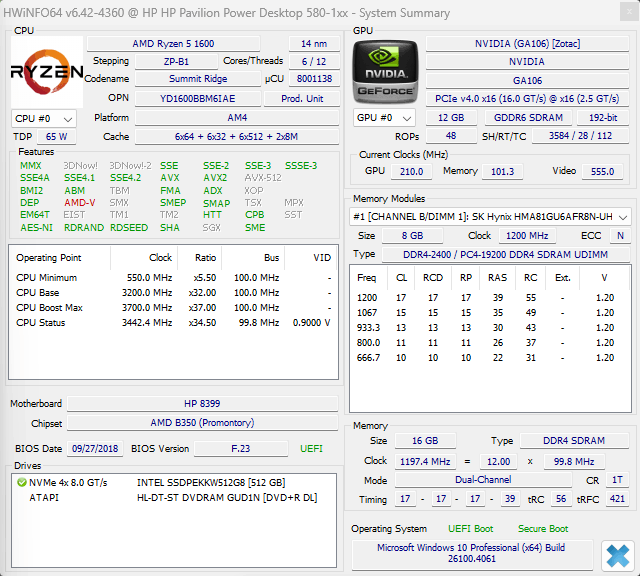Click the module size 8 GB field
Viewport: 640px width, 576px height.
[x=412, y=236]
